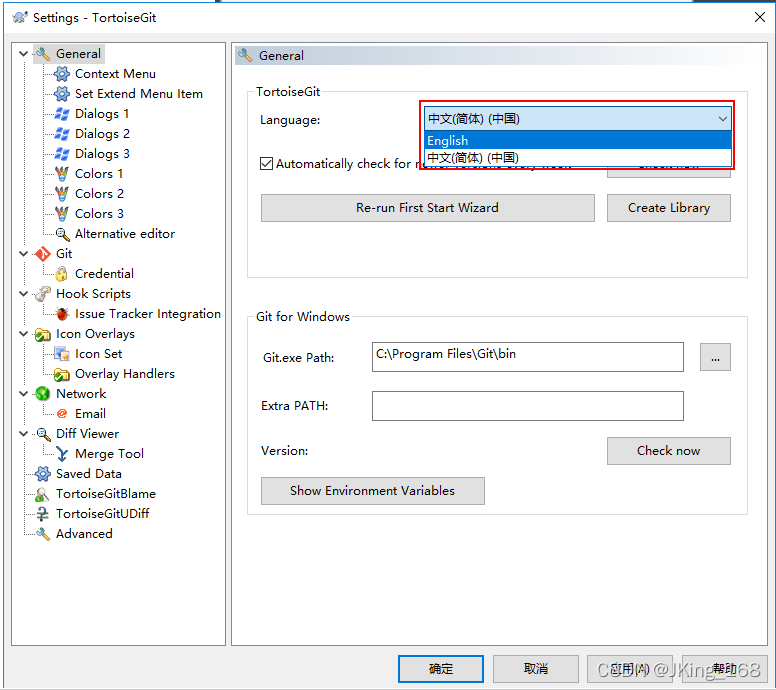Click the Language combo box arrow
Image resolution: width=776 pixels, height=690 pixels.
[x=722, y=119]
